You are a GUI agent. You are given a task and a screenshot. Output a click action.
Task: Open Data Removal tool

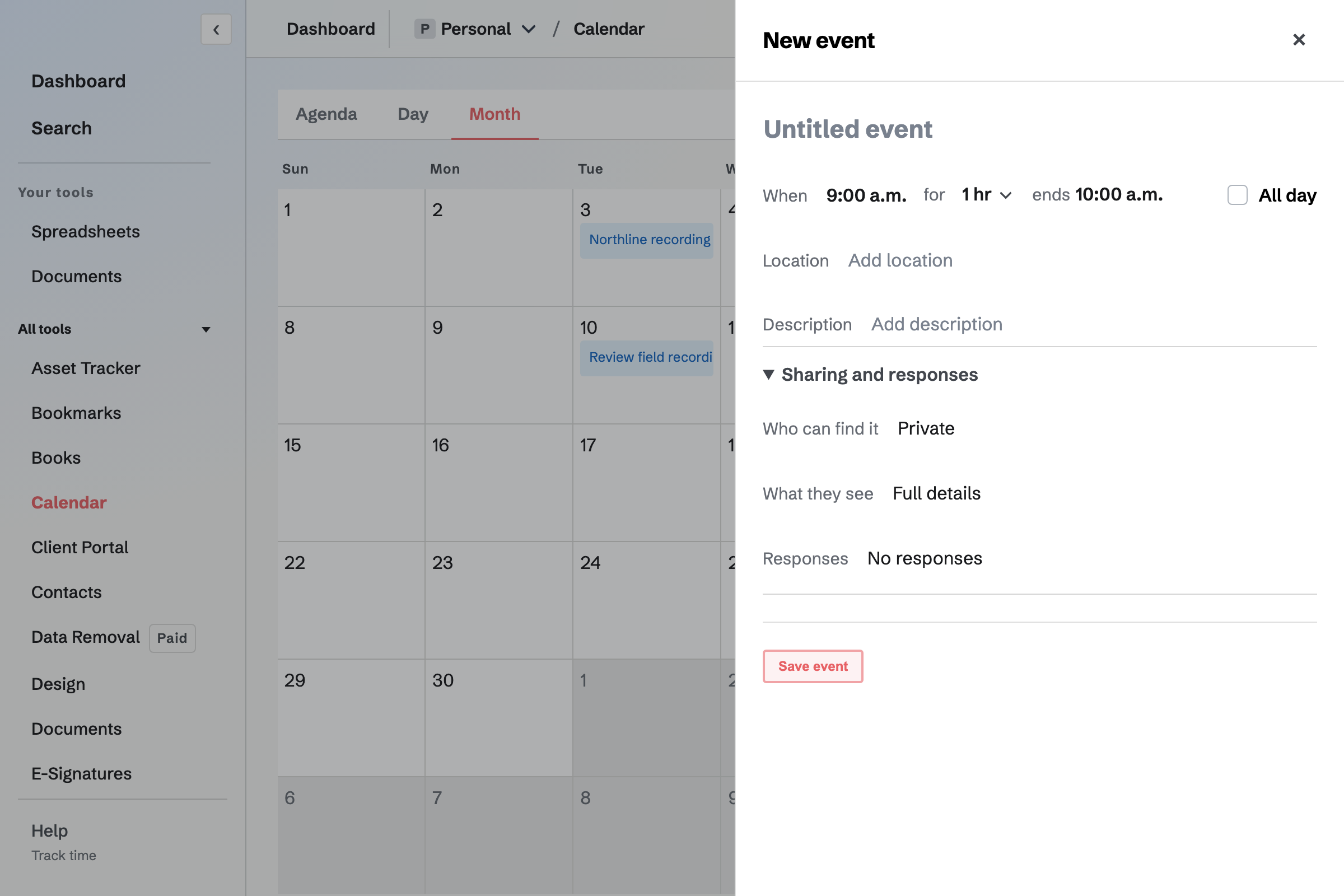pos(86,637)
